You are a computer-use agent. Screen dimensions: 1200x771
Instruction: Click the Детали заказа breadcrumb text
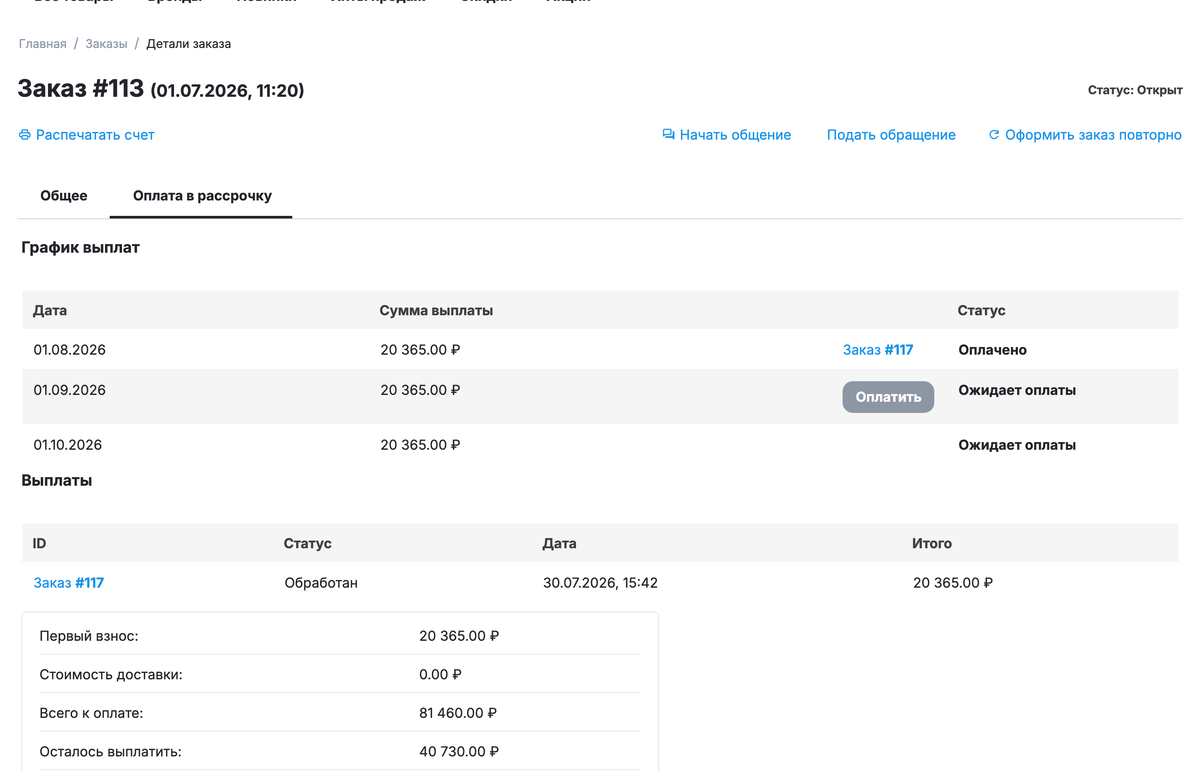(189, 44)
